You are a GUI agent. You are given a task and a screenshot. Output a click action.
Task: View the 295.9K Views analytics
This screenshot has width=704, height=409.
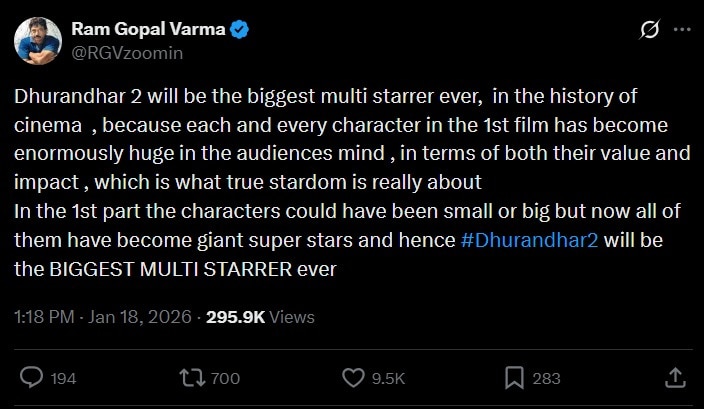point(260,317)
